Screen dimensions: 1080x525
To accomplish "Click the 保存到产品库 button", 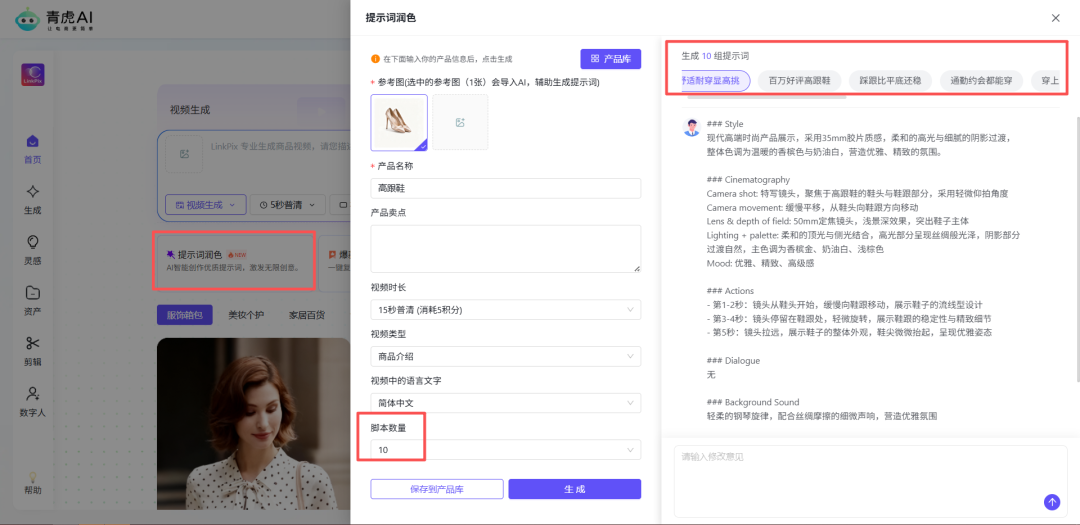I will coord(437,489).
